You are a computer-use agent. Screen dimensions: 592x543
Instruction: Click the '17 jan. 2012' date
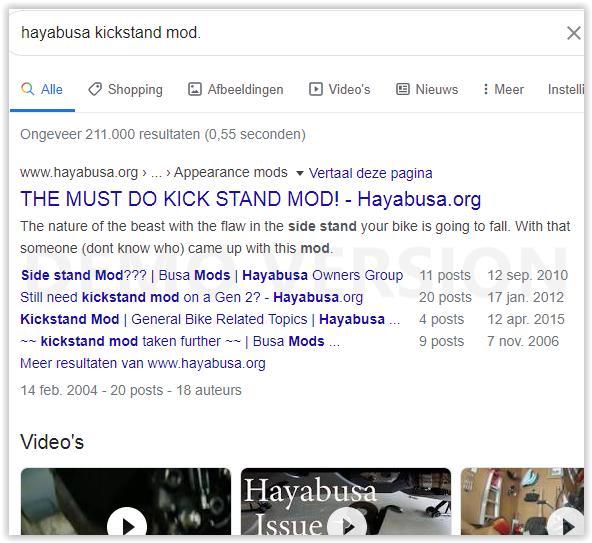point(525,297)
